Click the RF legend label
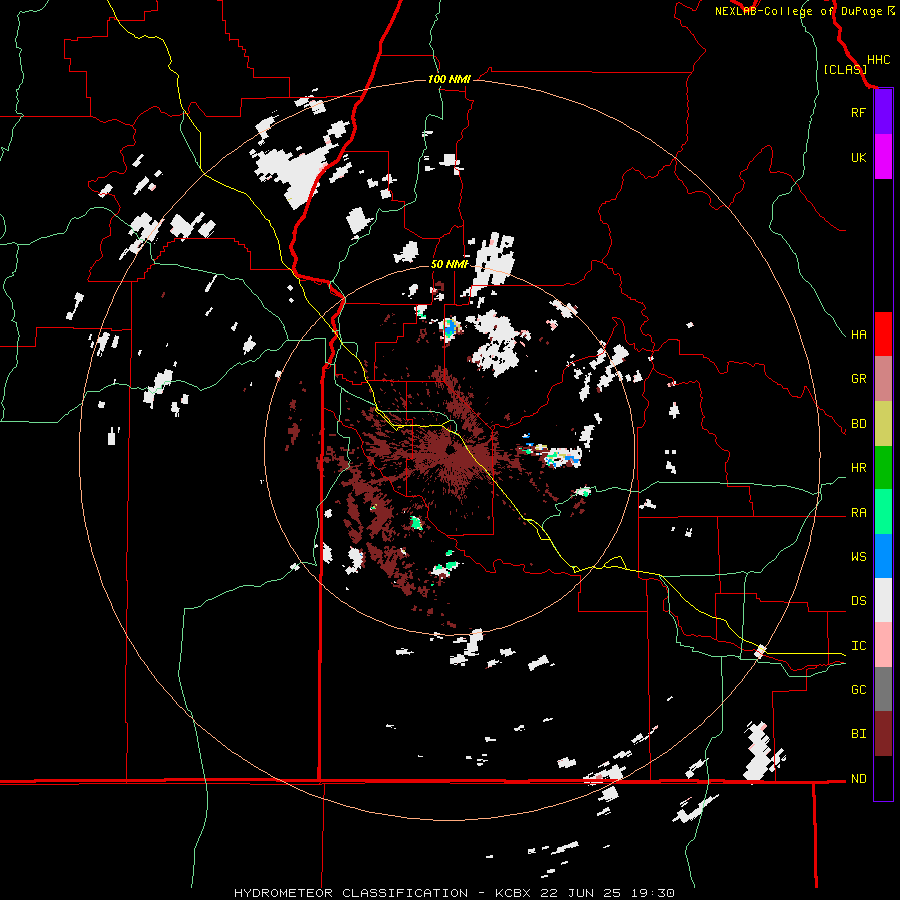900x900 pixels. (x=858, y=112)
